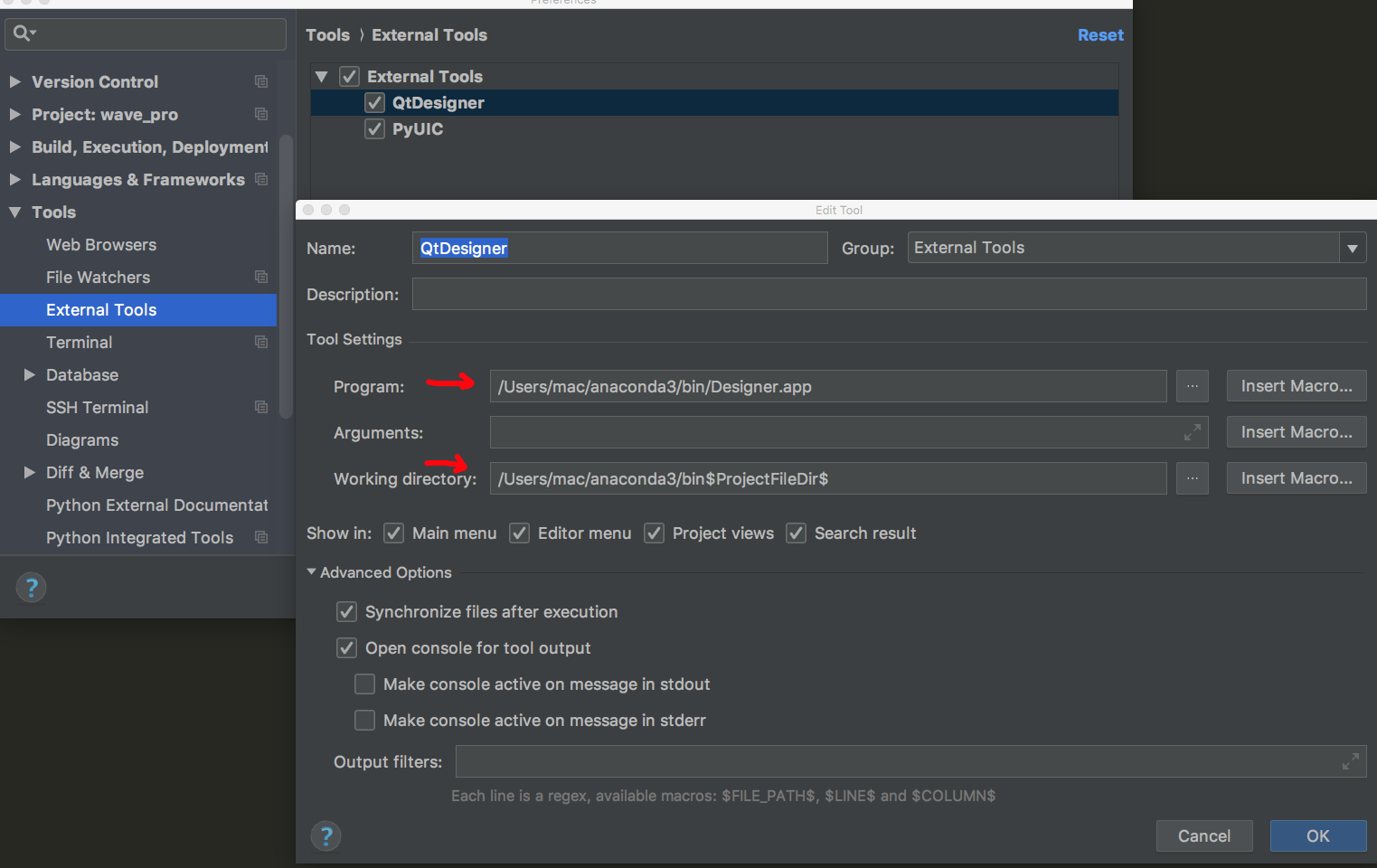The image size is (1377, 868).
Task: Cancel the Edit Tool dialog
Action: tap(1204, 836)
